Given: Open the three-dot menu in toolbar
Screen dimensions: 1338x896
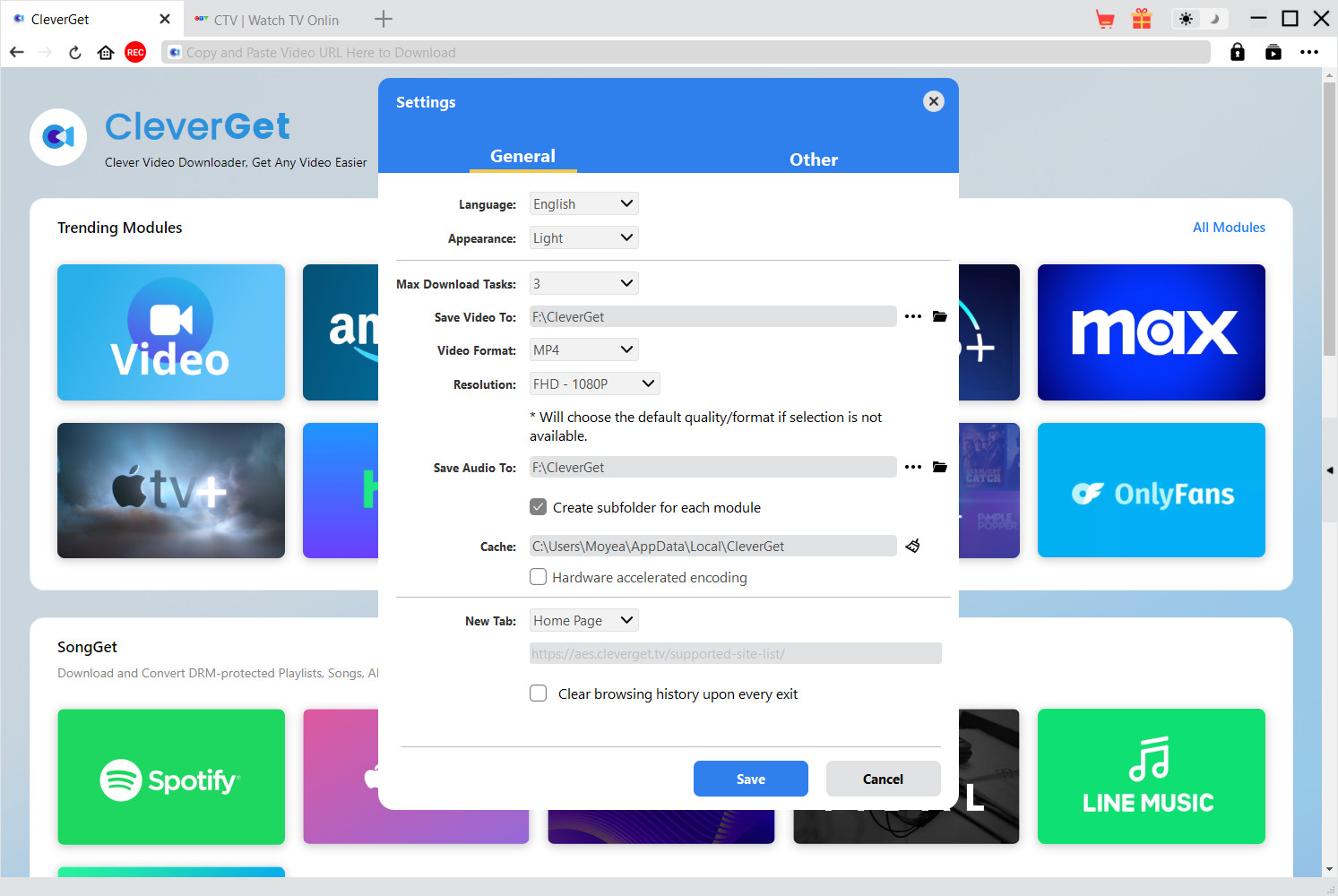Looking at the screenshot, I should pos(1309,52).
